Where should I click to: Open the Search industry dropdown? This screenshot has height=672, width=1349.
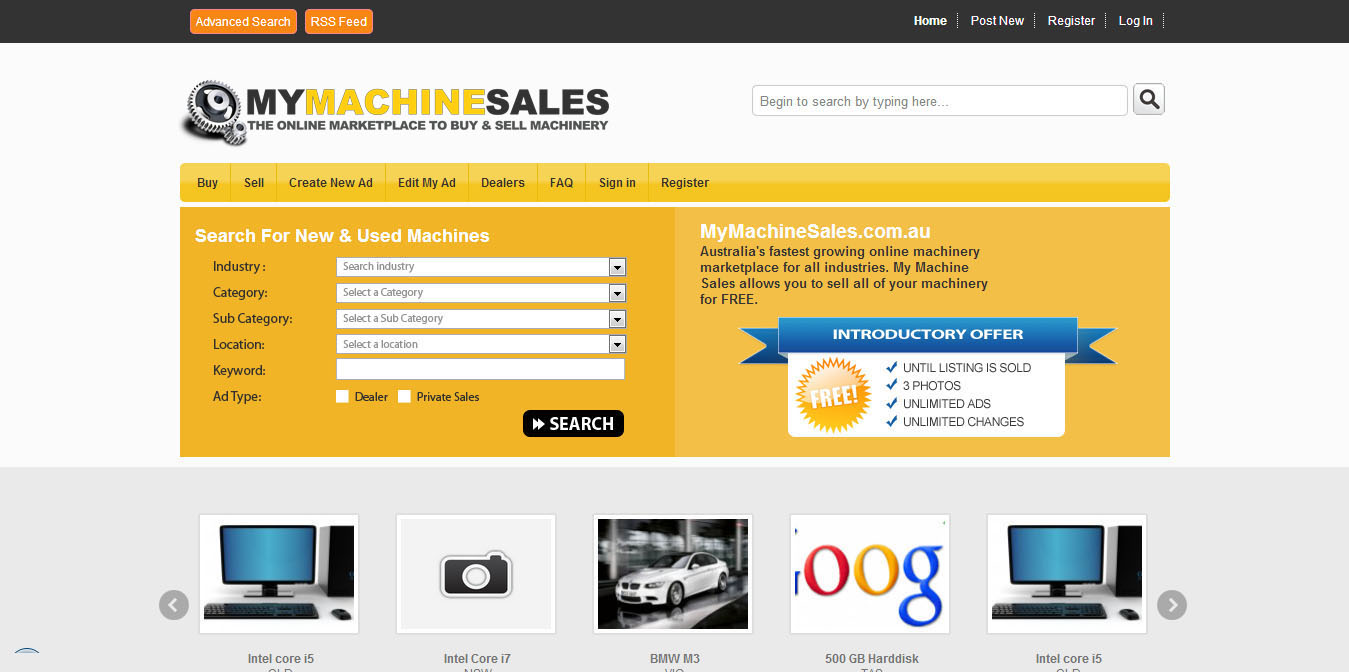(x=481, y=267)
